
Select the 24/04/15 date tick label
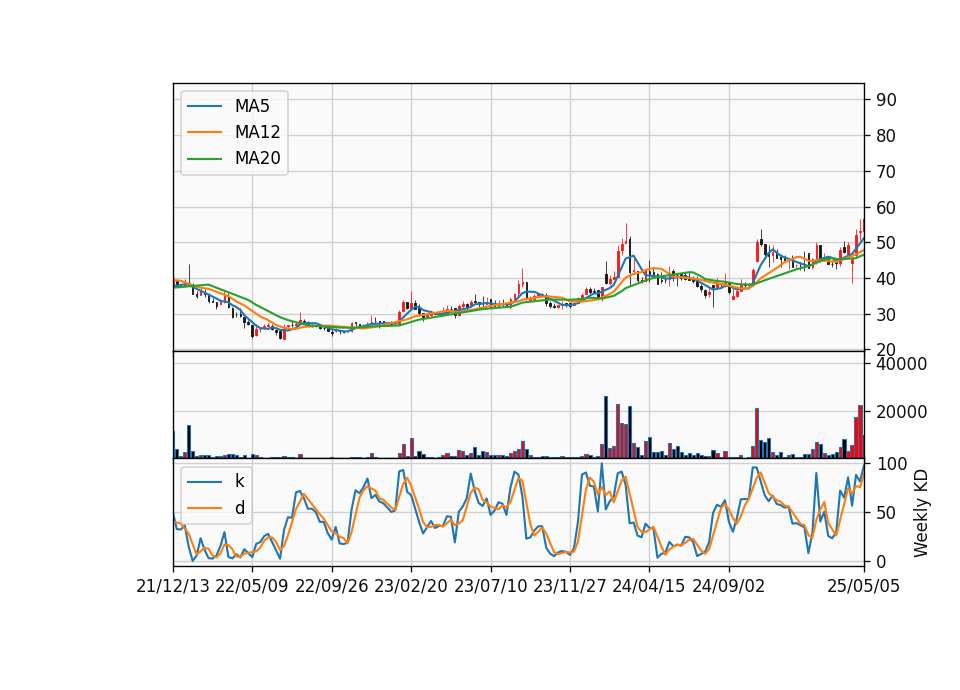pyautogui.click(x=649, y=586)
